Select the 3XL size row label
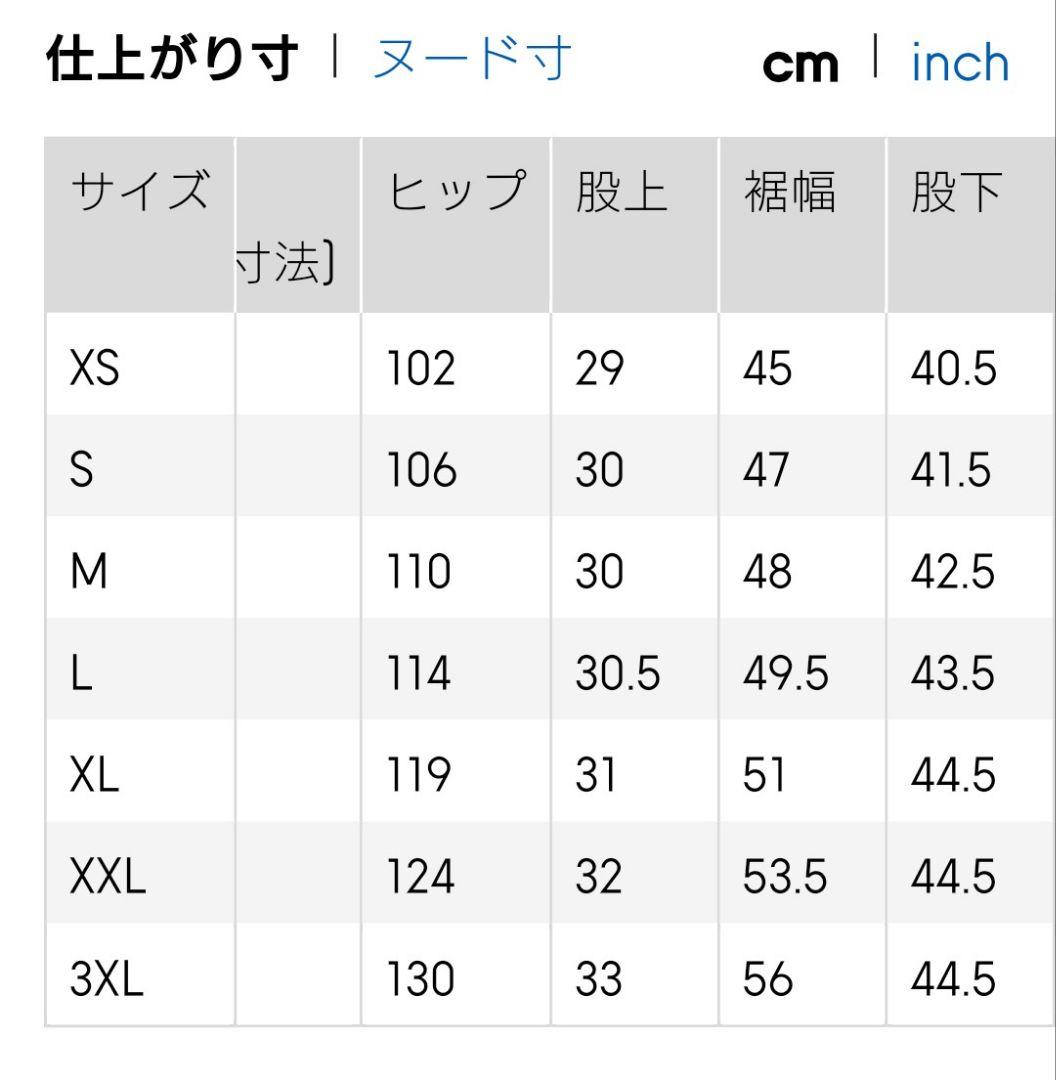The image size is (1056, 1080). coord(107,979)
